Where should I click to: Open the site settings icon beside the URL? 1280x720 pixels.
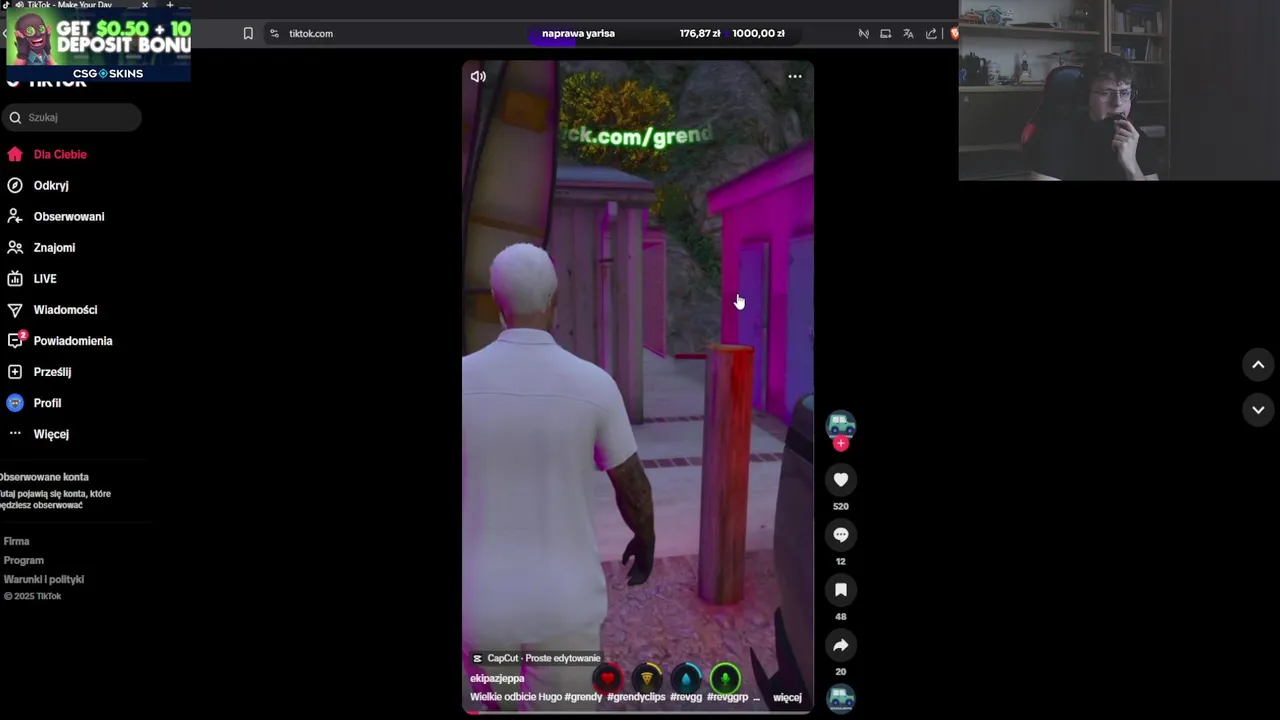tap(274, 33)
